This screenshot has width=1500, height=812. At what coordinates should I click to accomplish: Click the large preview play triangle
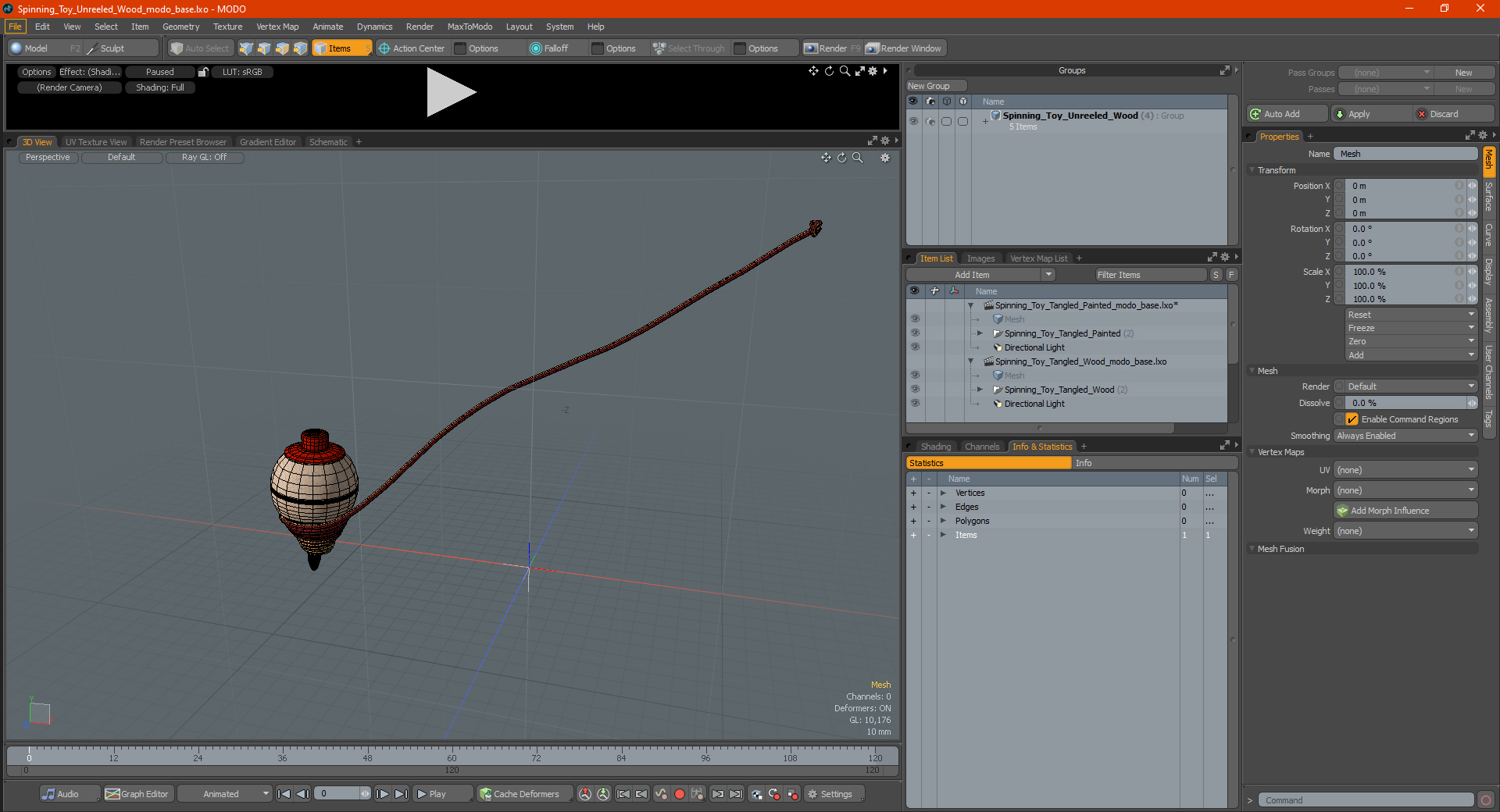click(x=450, y=92)
